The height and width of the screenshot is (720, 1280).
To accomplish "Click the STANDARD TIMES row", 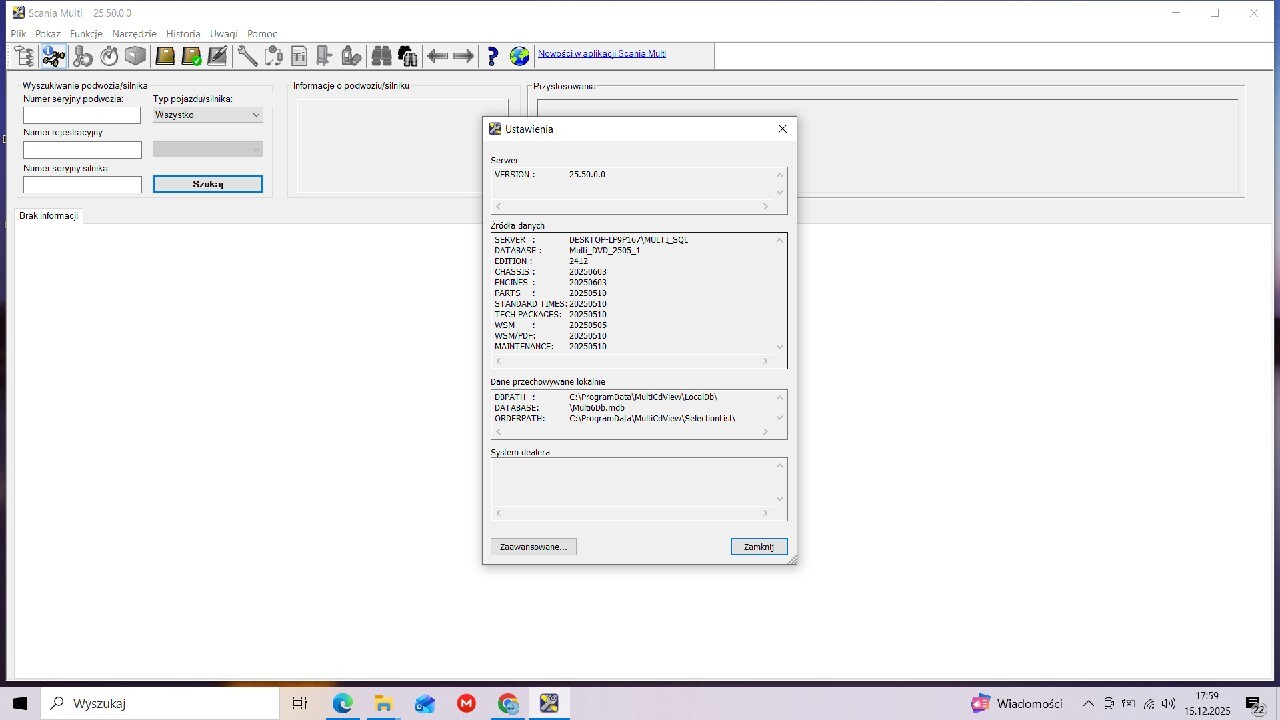I will 551,304.
